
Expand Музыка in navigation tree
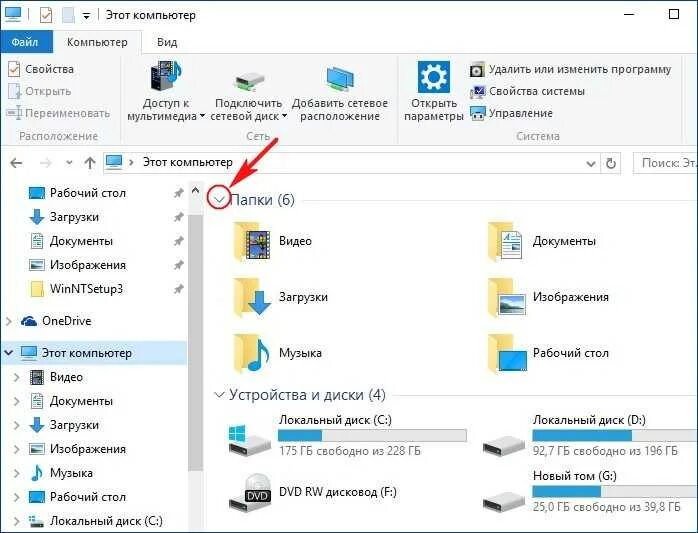pos(16,473)
